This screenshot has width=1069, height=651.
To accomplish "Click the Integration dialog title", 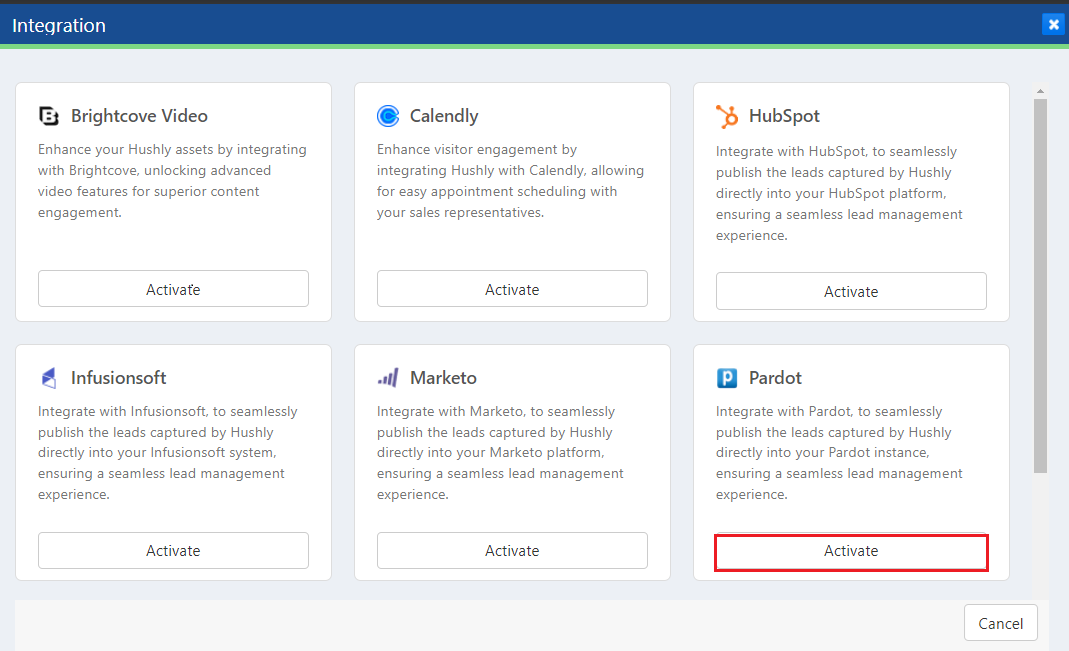I will (x=59, y=25).
